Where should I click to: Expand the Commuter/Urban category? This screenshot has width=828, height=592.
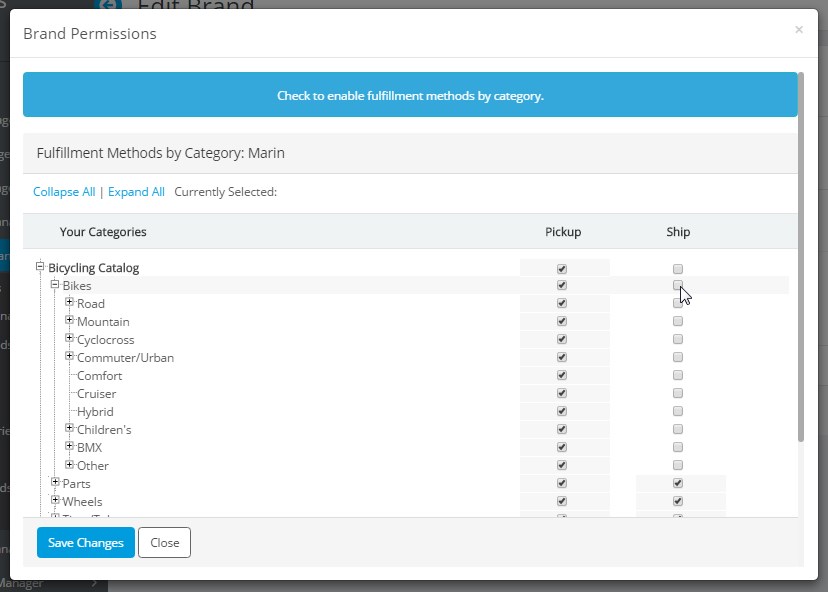point(70,357)
